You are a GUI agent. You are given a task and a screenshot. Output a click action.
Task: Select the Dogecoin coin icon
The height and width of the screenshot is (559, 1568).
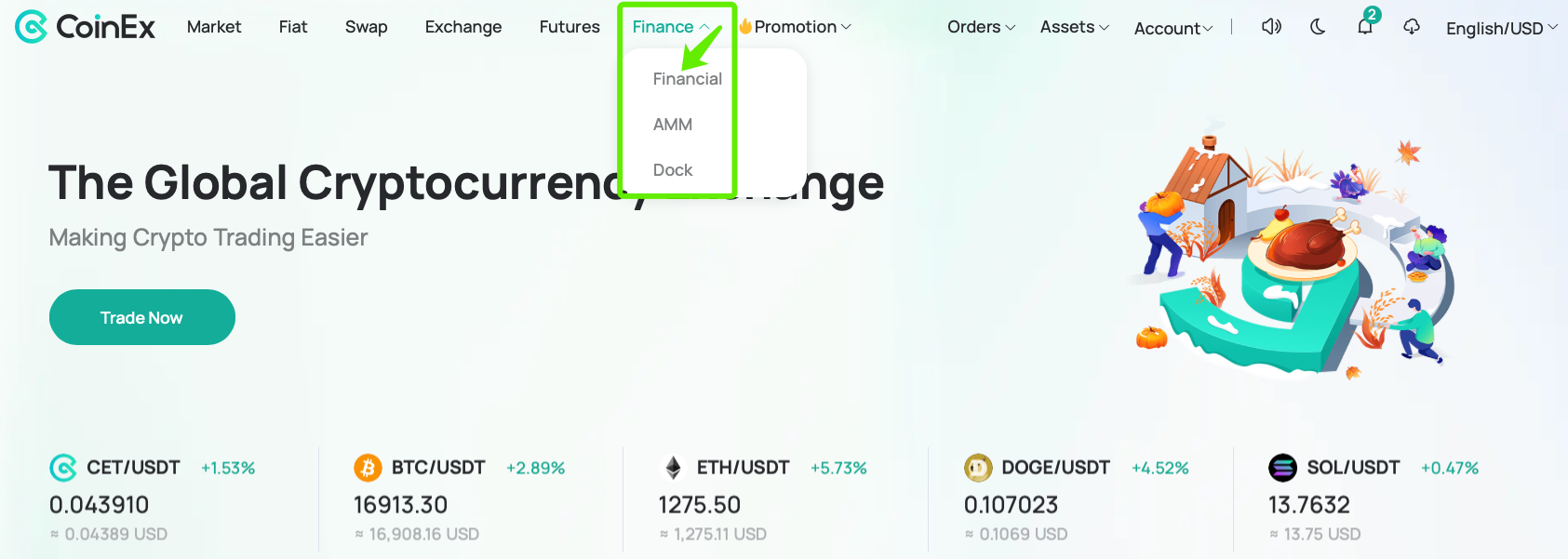(977, 467)
